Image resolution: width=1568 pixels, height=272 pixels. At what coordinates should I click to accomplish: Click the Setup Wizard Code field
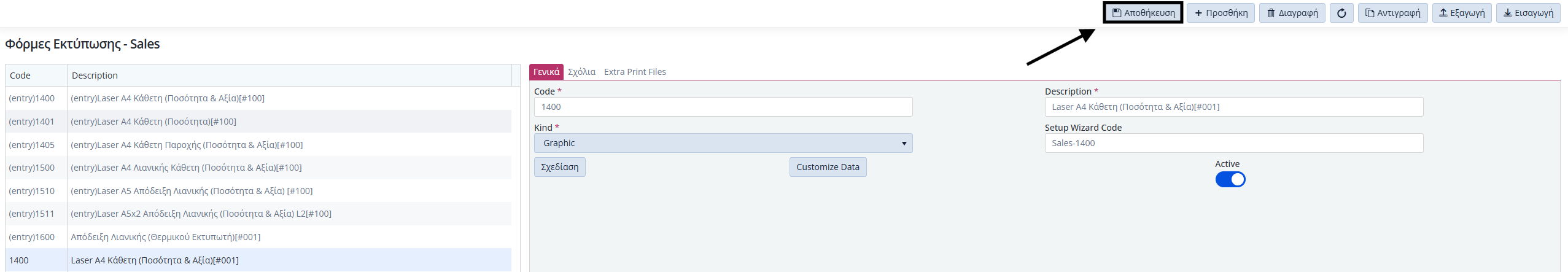click(x=1234, y=143)
